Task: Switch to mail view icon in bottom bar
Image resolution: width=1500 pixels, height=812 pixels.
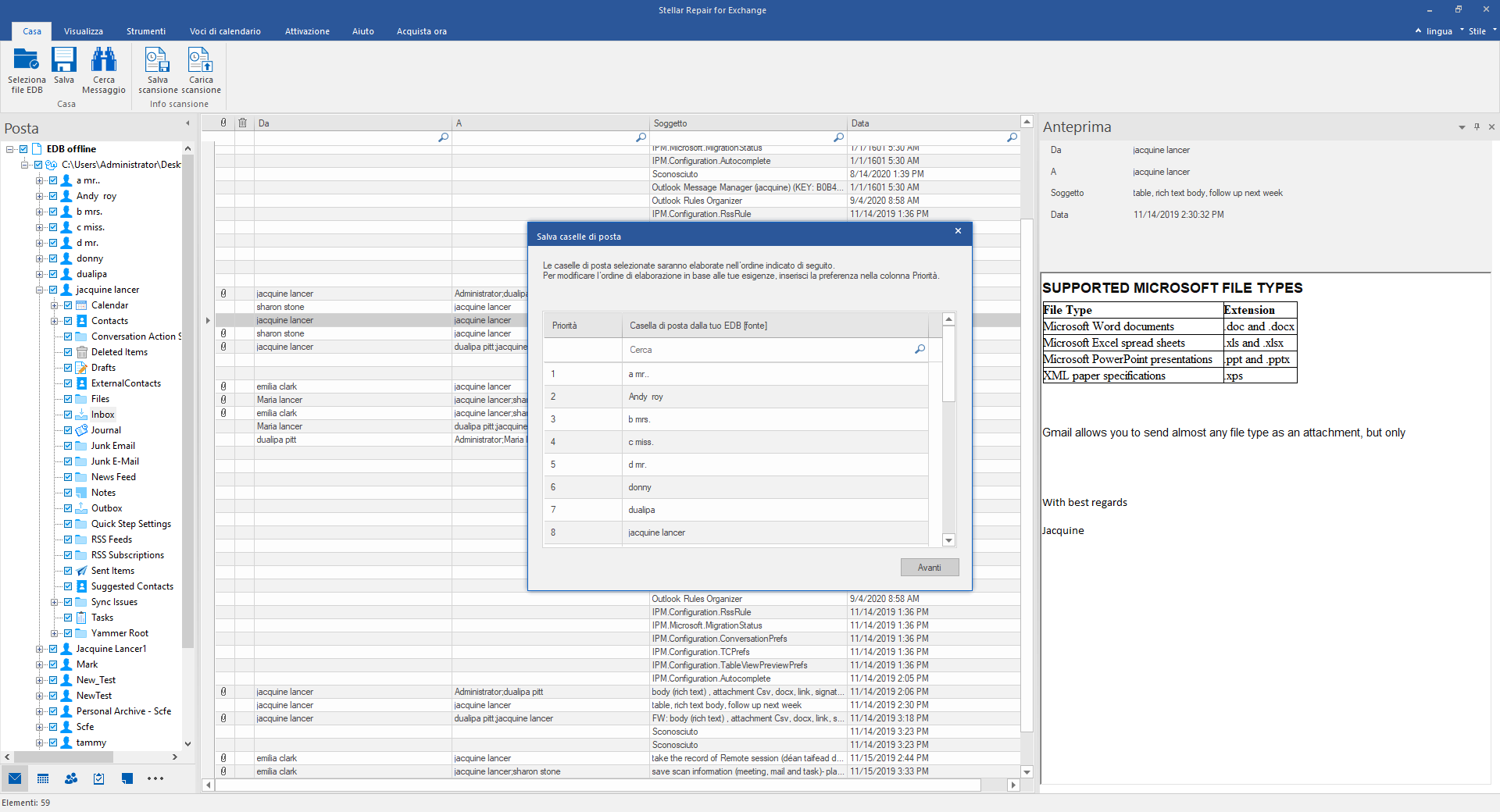Action: tap(15, 778)
